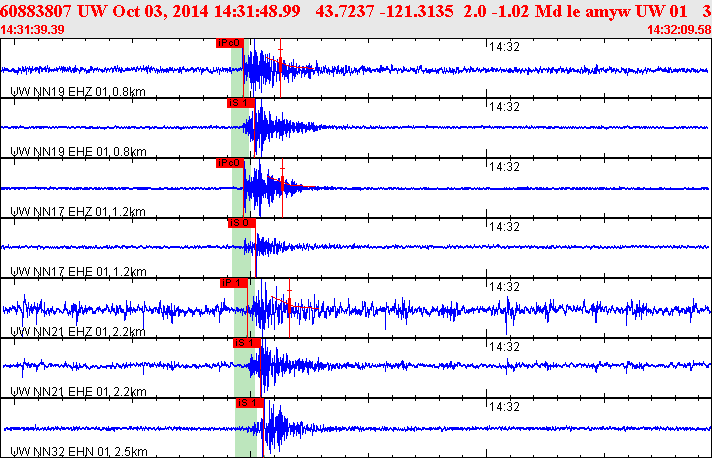Select the UW NN17 EHE 01 1.2km label
The image size is (712, 458).
tap(78, 271)
